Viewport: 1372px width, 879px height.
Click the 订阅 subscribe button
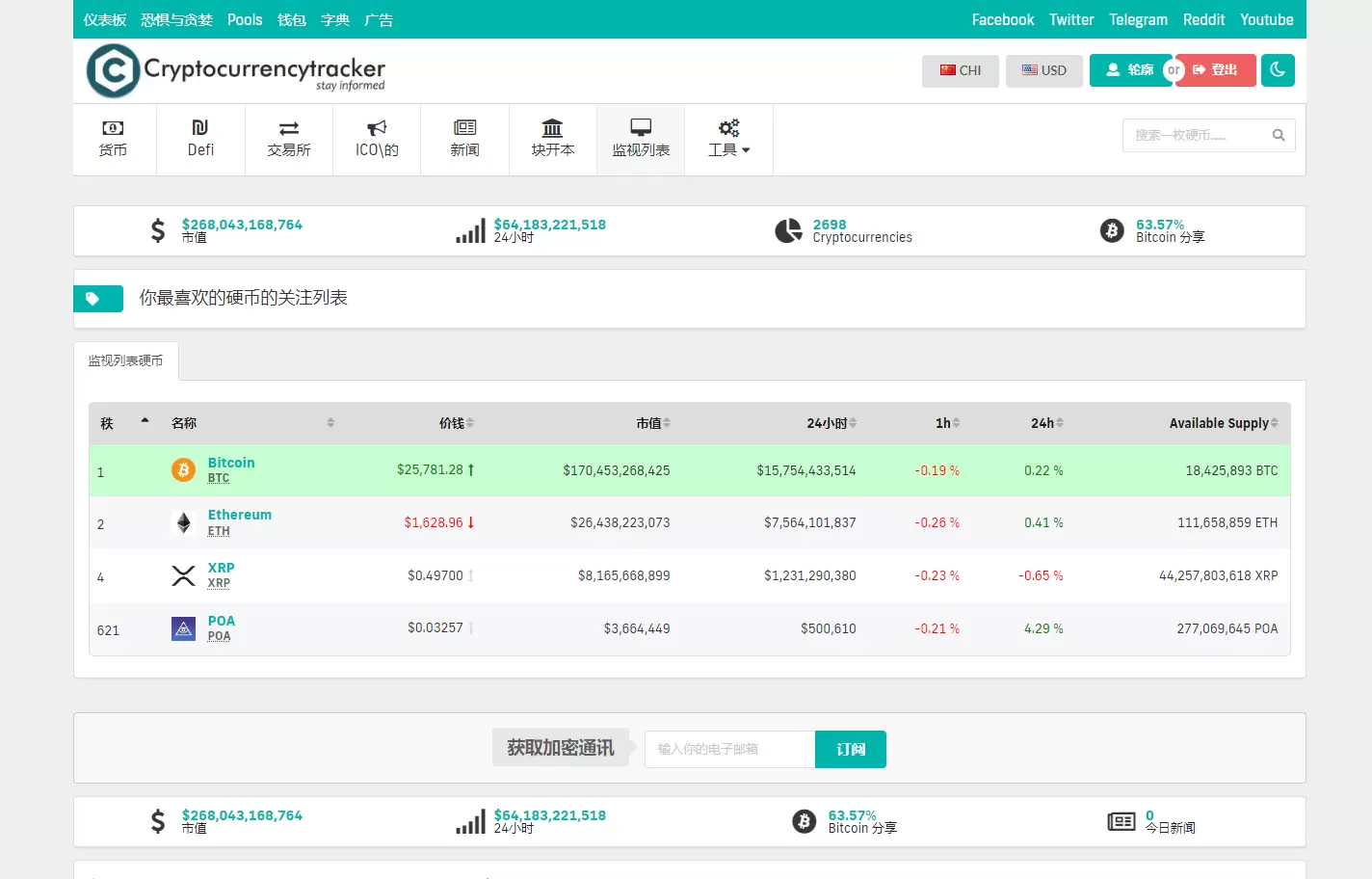(851, 749)
